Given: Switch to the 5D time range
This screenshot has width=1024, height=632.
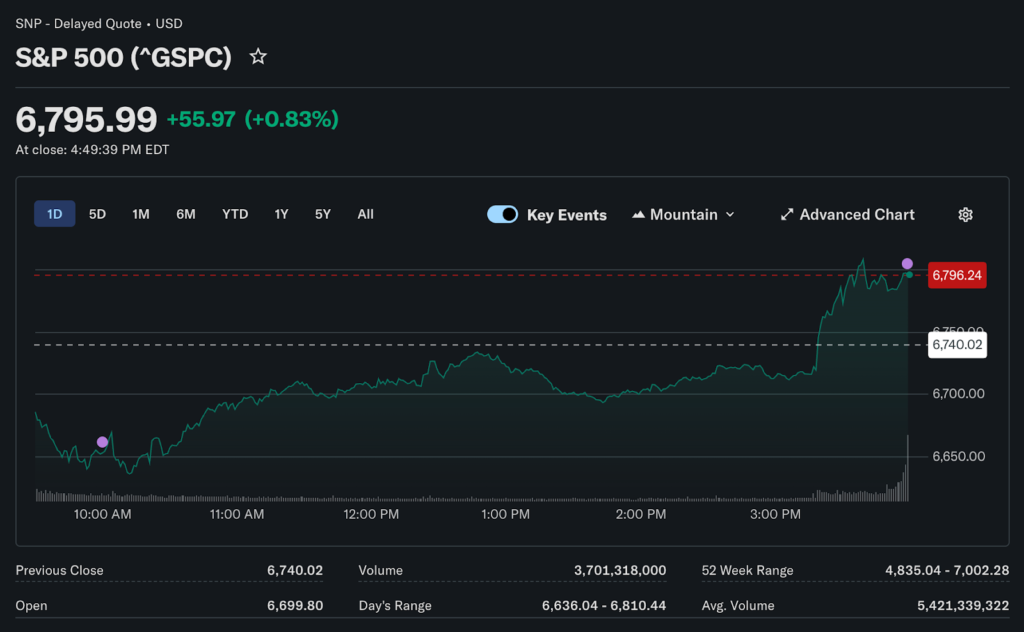Looking at the screenshot, I should tap(97, 214).
